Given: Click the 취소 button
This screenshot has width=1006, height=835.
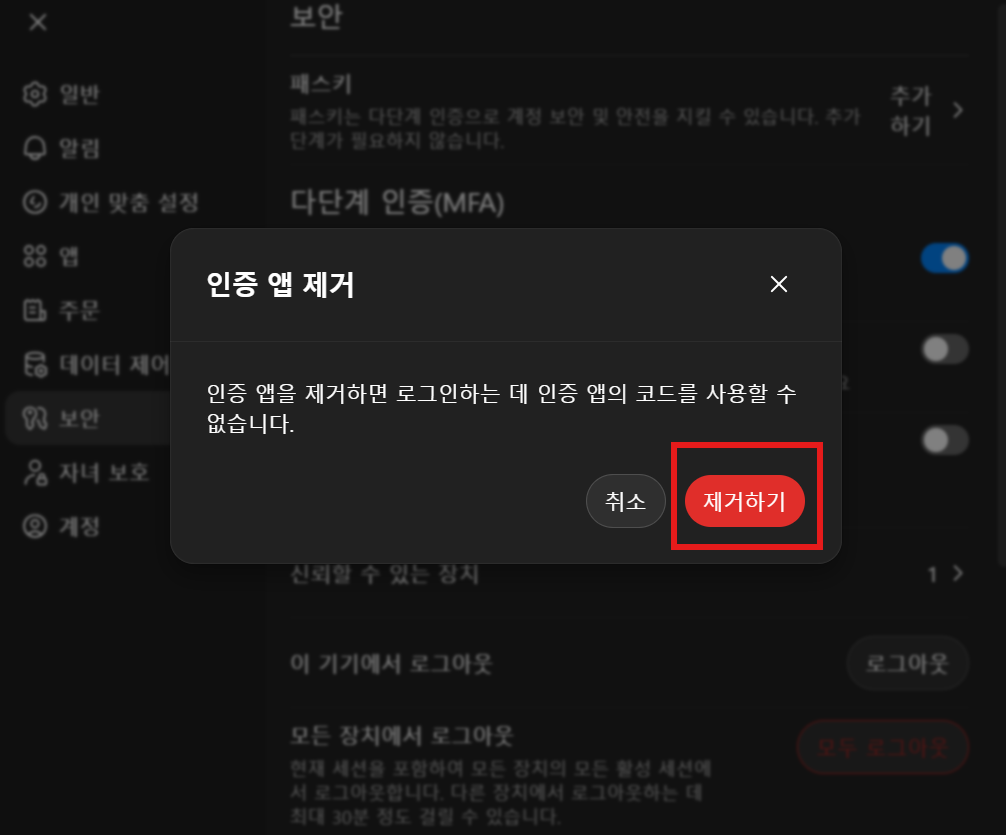Looking at the screenshot, I should click(626, 501).
